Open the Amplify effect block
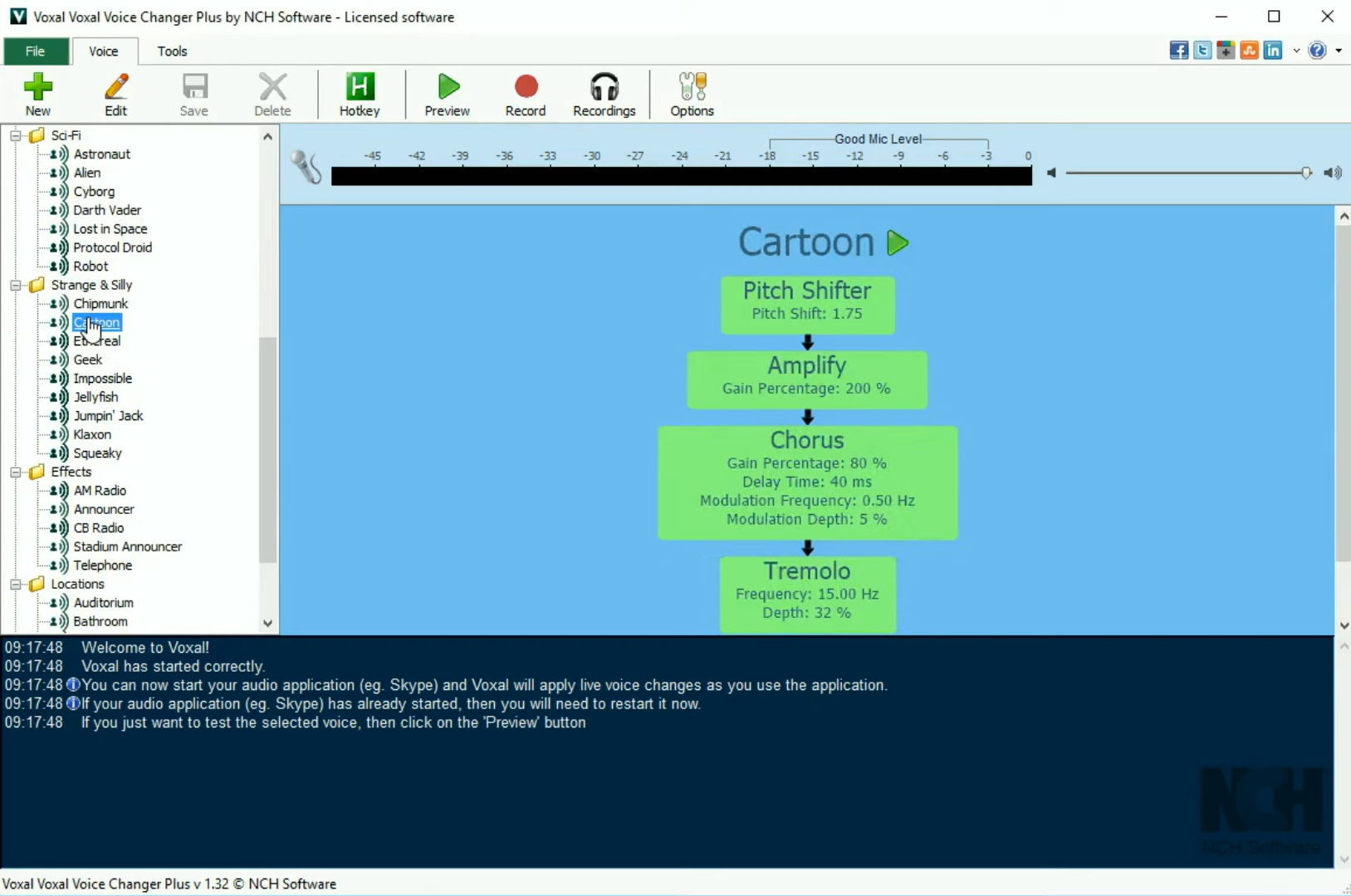The height and width of the screenshot is (896, 1351). pos(807,379)
